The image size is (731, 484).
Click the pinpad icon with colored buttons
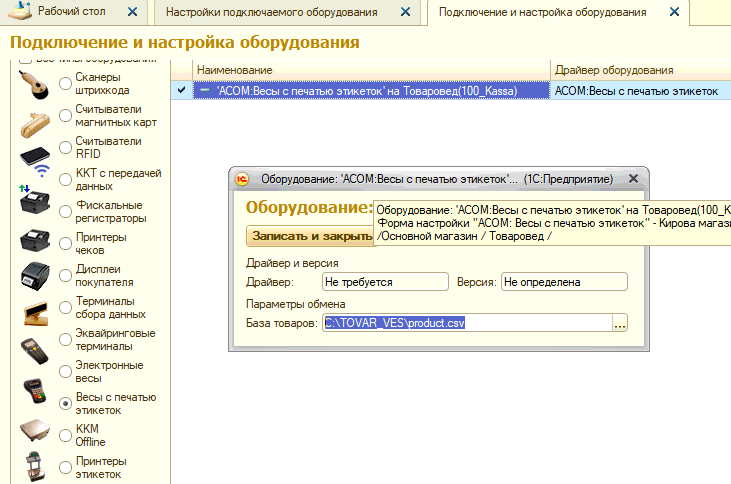[x=35, y=391]
